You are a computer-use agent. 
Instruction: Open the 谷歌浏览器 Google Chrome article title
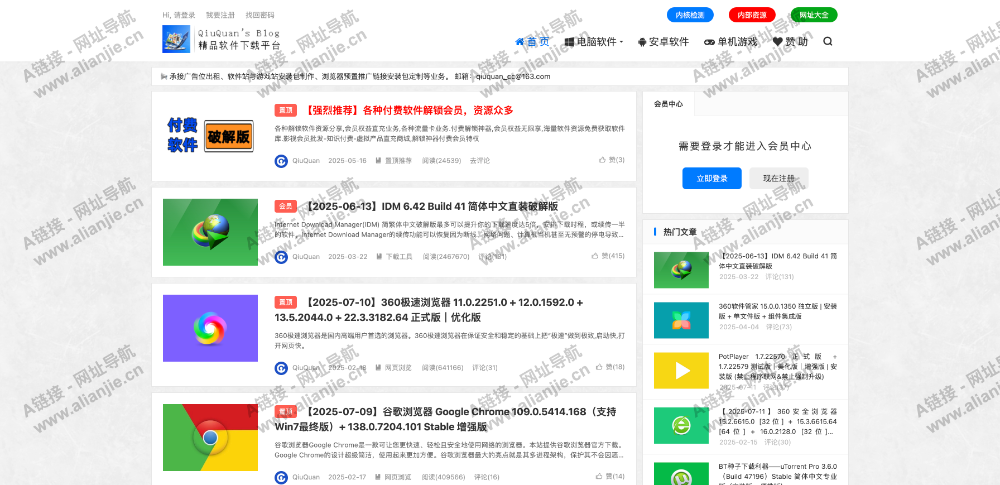(446, 419)
